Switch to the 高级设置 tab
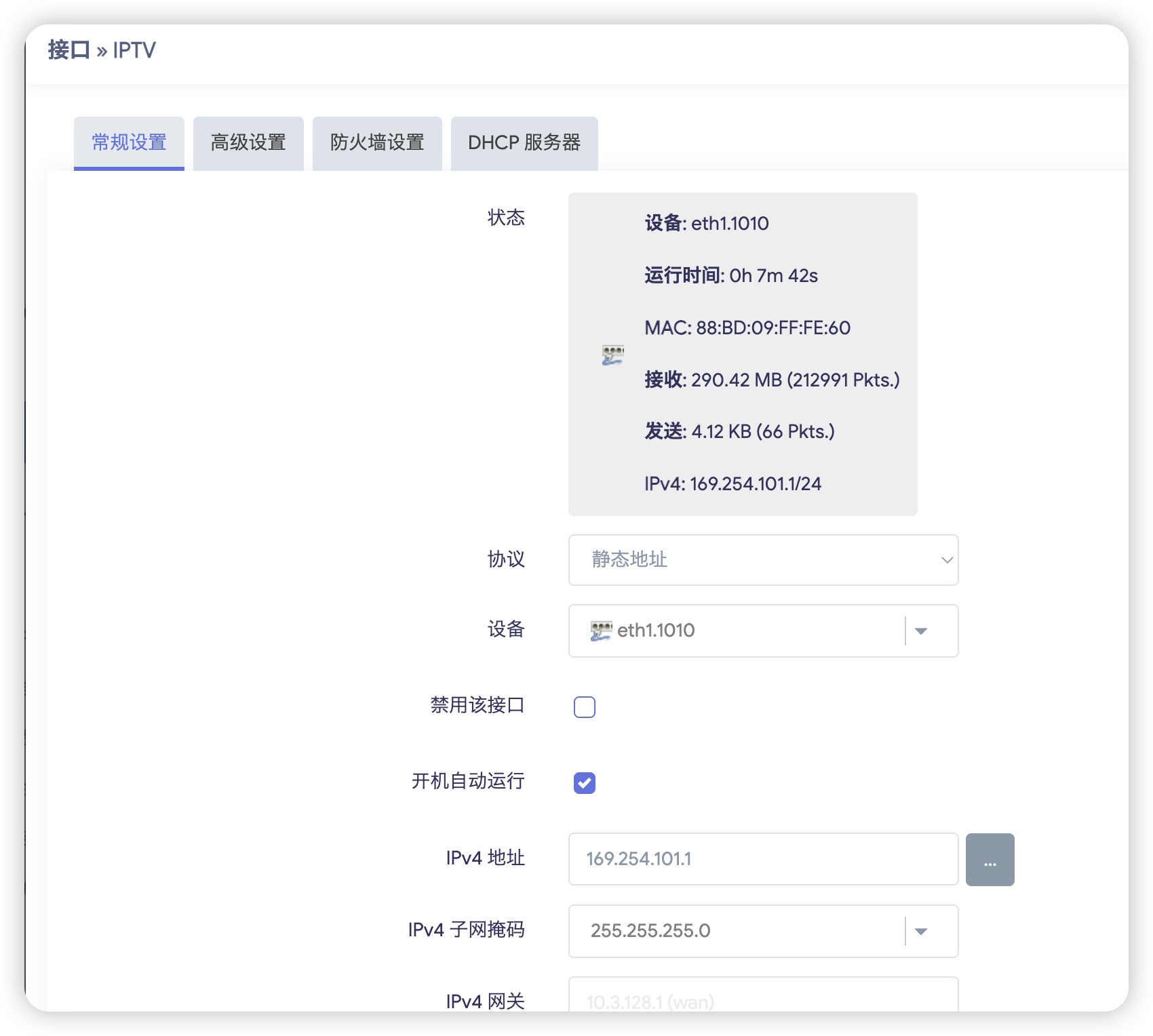Screen dimensions: 1153x1036 tap(248, 143)
